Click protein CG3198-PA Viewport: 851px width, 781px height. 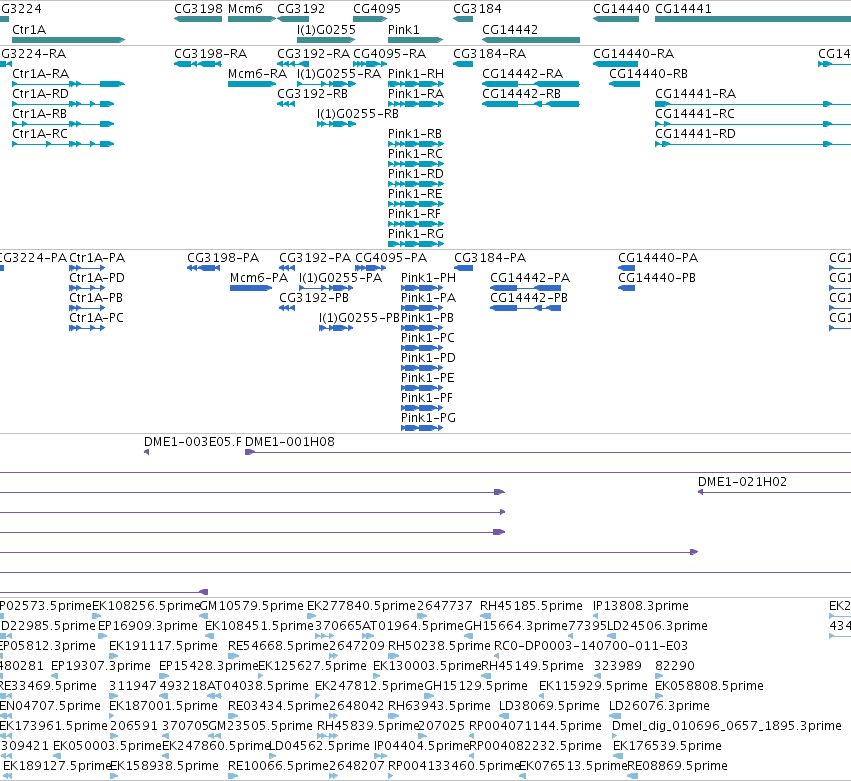tap(204, 268)
